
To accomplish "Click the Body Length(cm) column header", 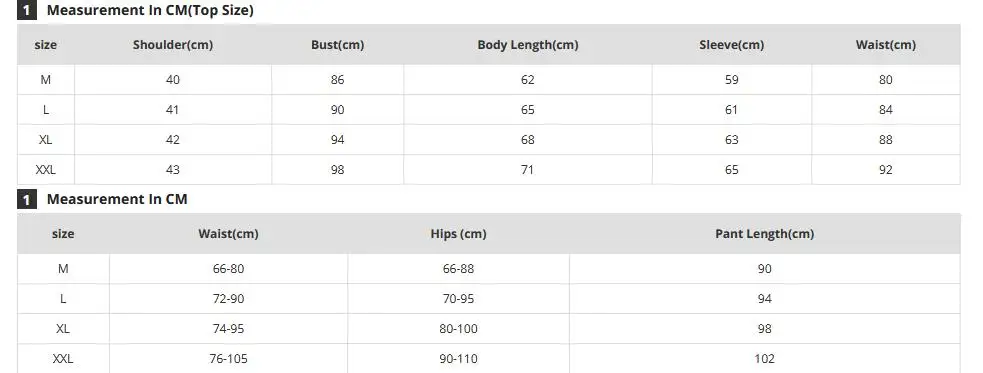I will pos(528,45).
